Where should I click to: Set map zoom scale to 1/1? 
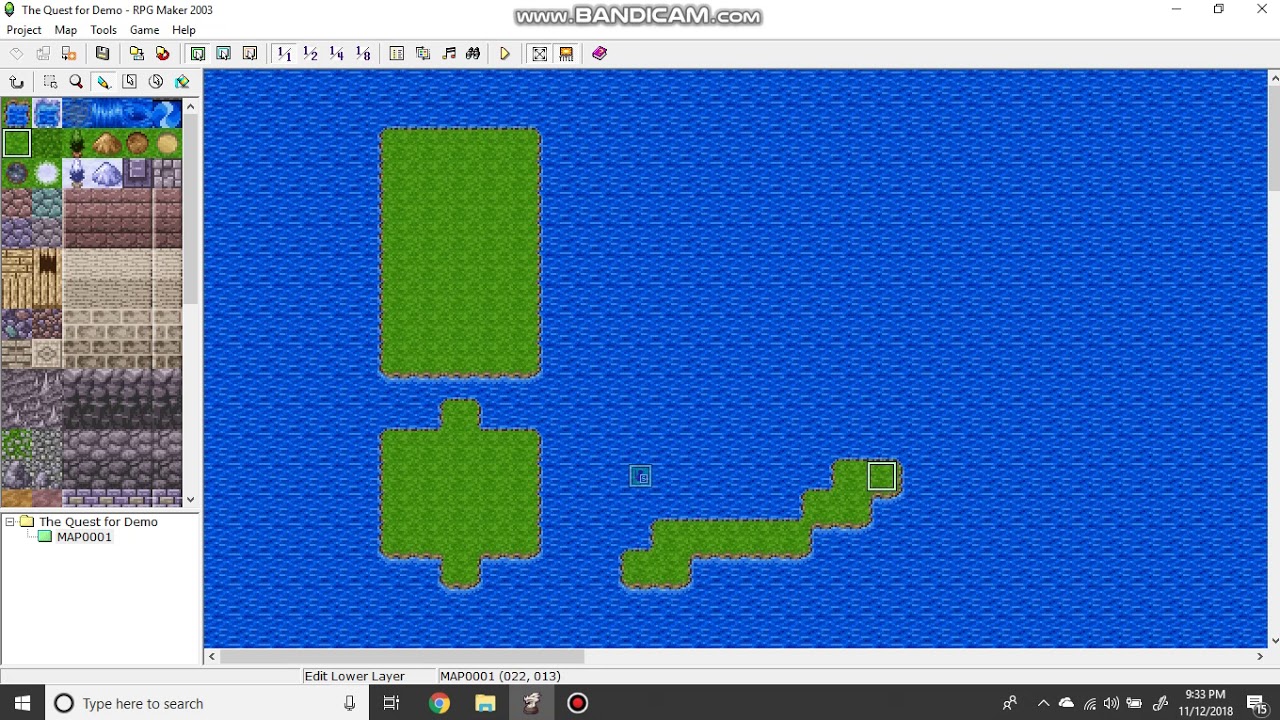point(285,54)
